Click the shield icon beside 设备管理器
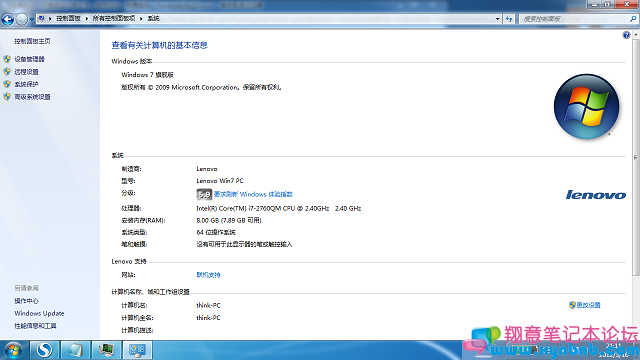 (7, 59)
